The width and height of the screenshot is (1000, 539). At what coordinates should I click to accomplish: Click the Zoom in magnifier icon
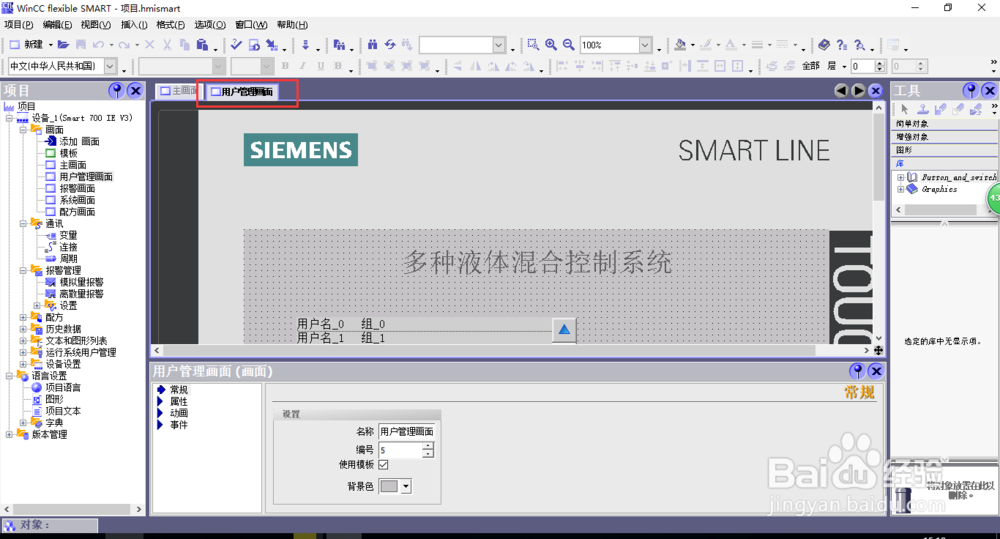(x=551, y=45)
